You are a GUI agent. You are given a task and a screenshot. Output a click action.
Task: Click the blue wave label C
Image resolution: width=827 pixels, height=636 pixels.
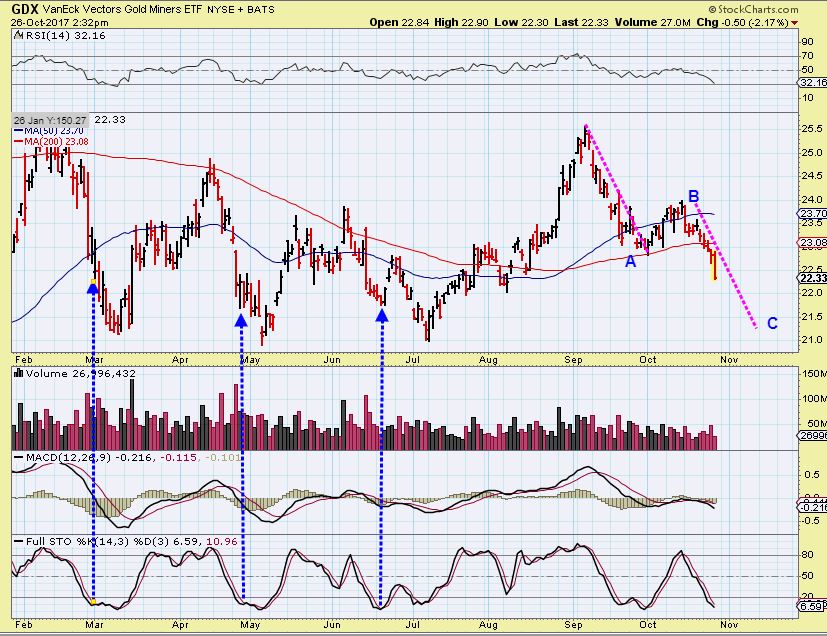(x=772, y=323)
